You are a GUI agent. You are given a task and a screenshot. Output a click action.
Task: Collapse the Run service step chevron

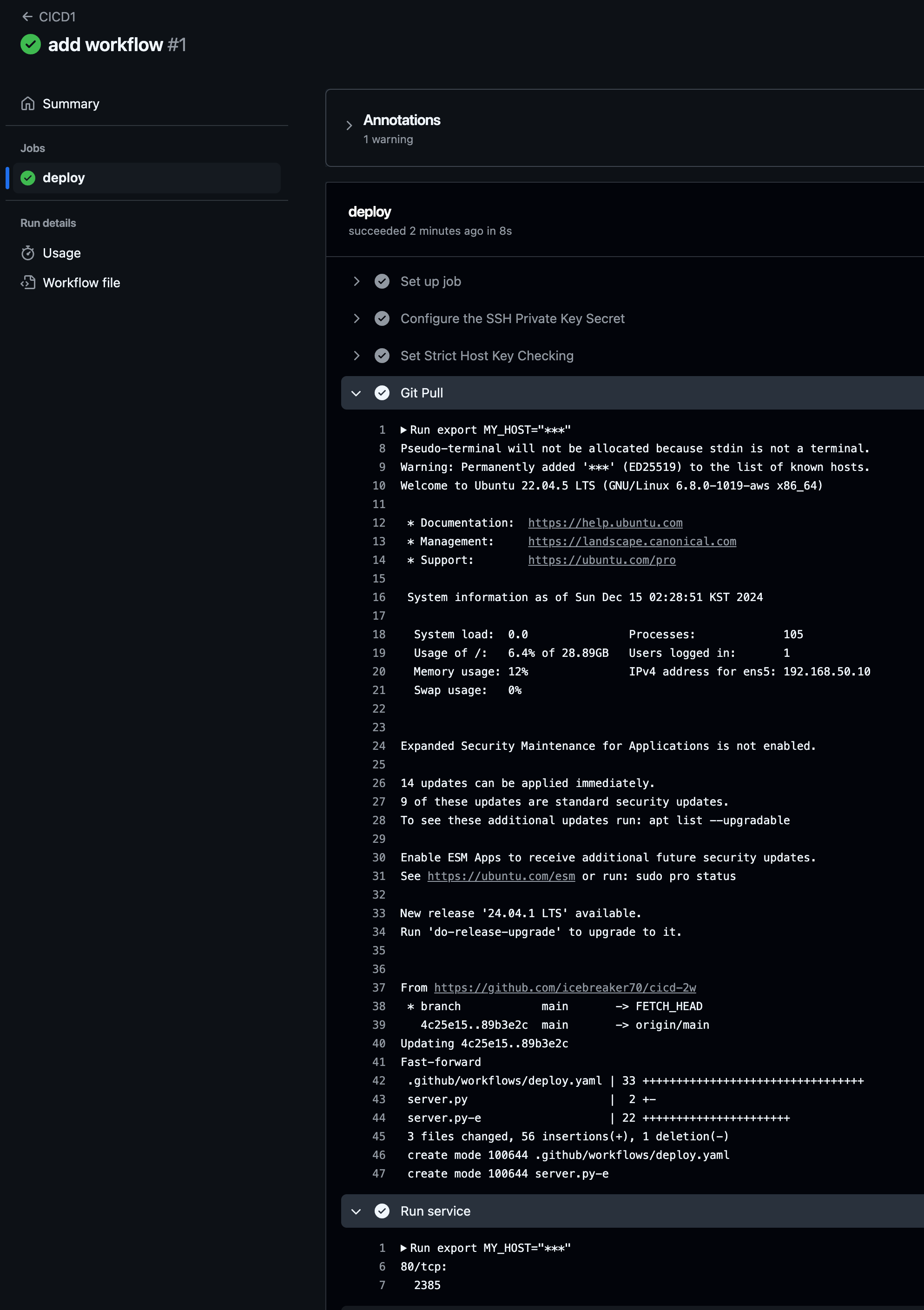click(x=356, y=1211)
